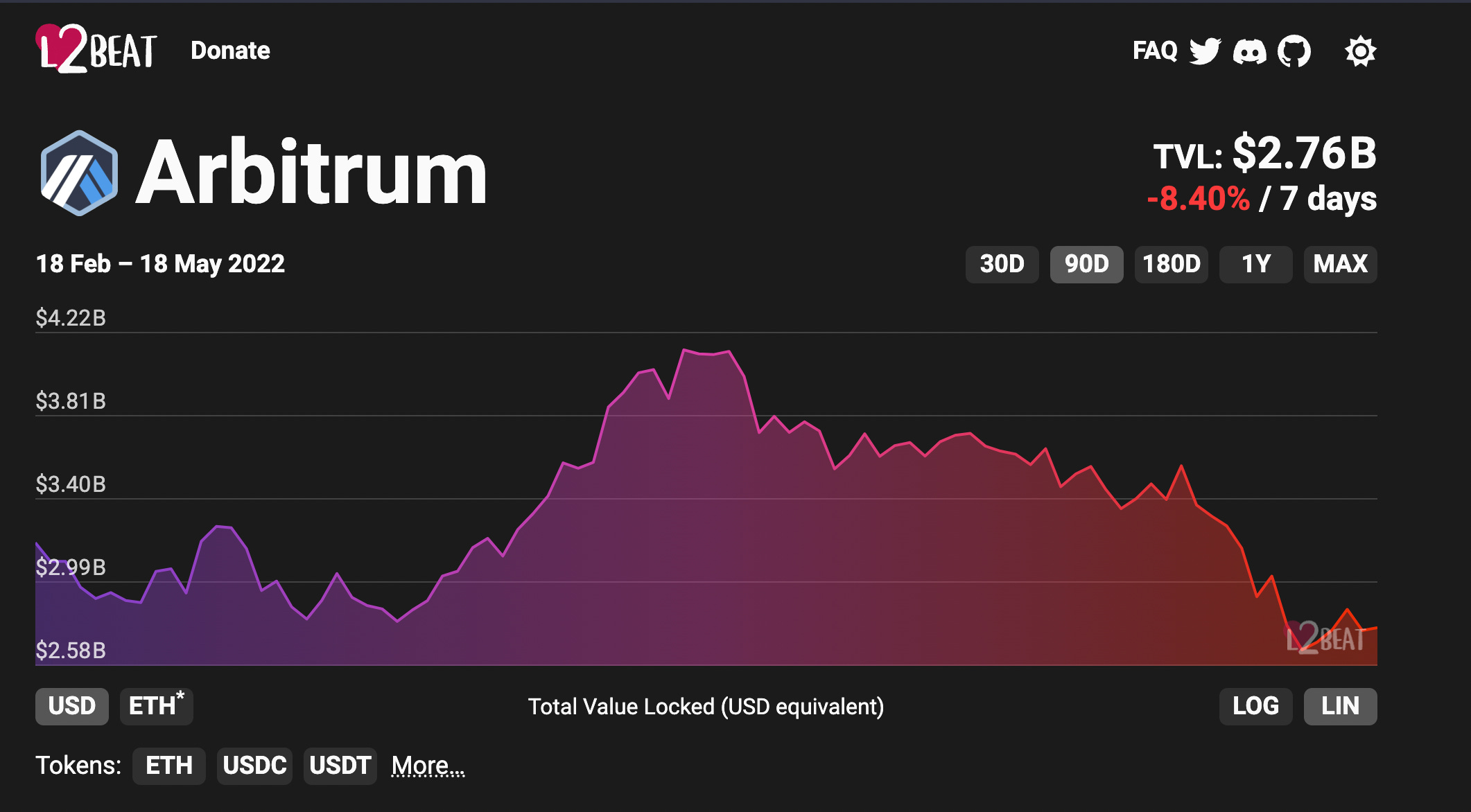Viewport: 1471px width, 812px height.
Task: Open the Discord icon link
Action: coord(1249,51)
